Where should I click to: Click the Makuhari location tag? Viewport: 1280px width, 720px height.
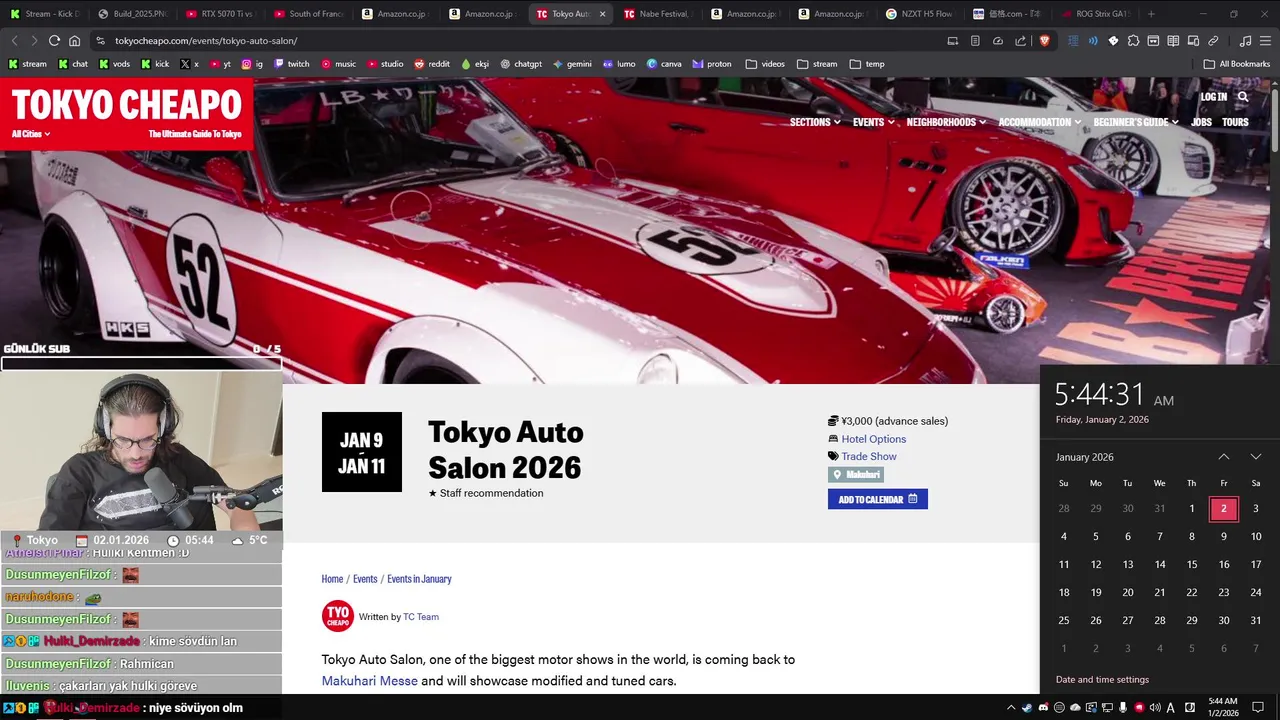856,474
